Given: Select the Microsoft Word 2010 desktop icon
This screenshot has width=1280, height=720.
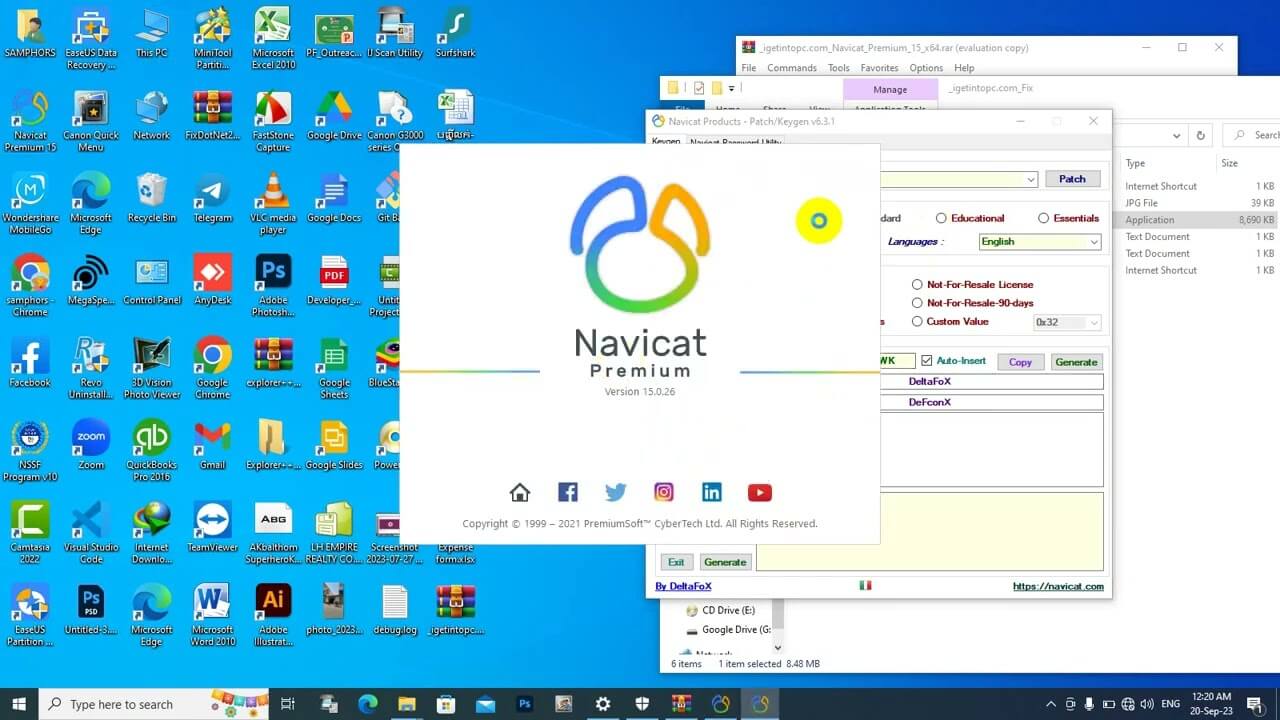Looking at the screenshot, I should coord(212,615).
